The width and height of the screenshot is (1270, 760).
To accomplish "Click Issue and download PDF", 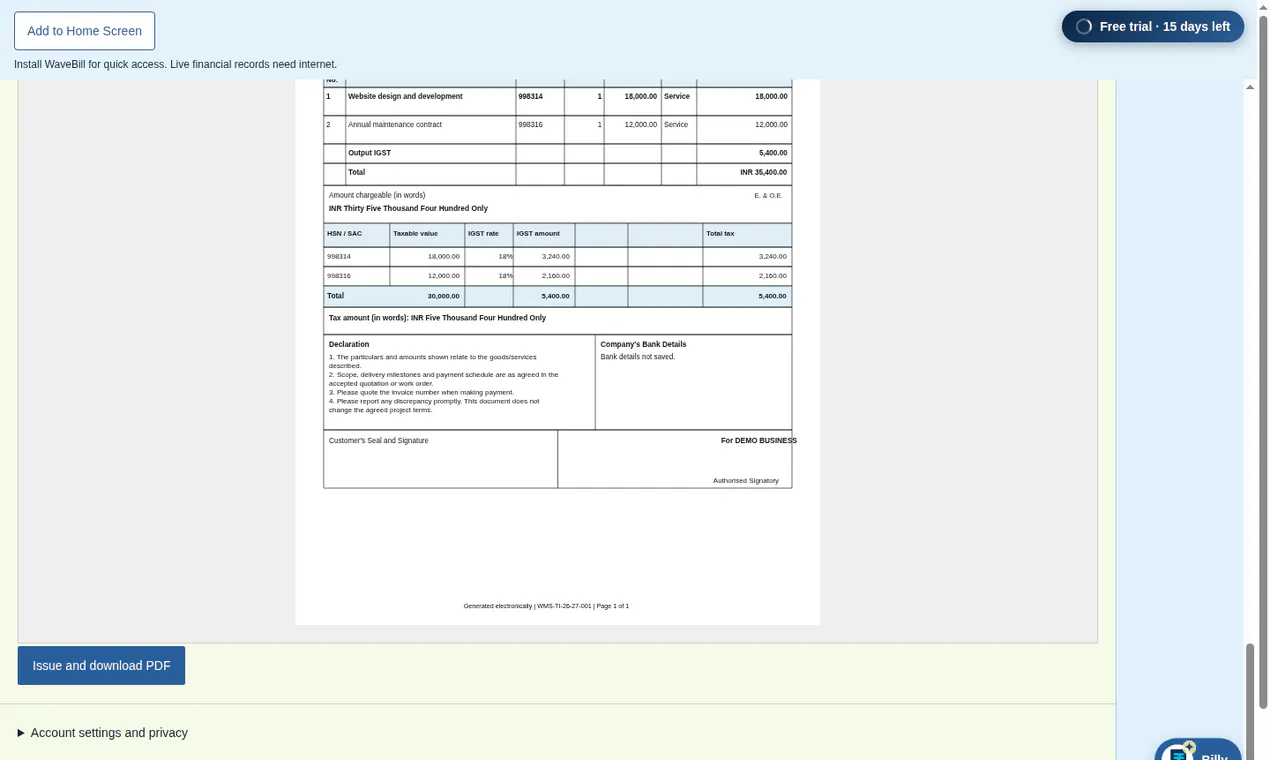I will 101,665.
